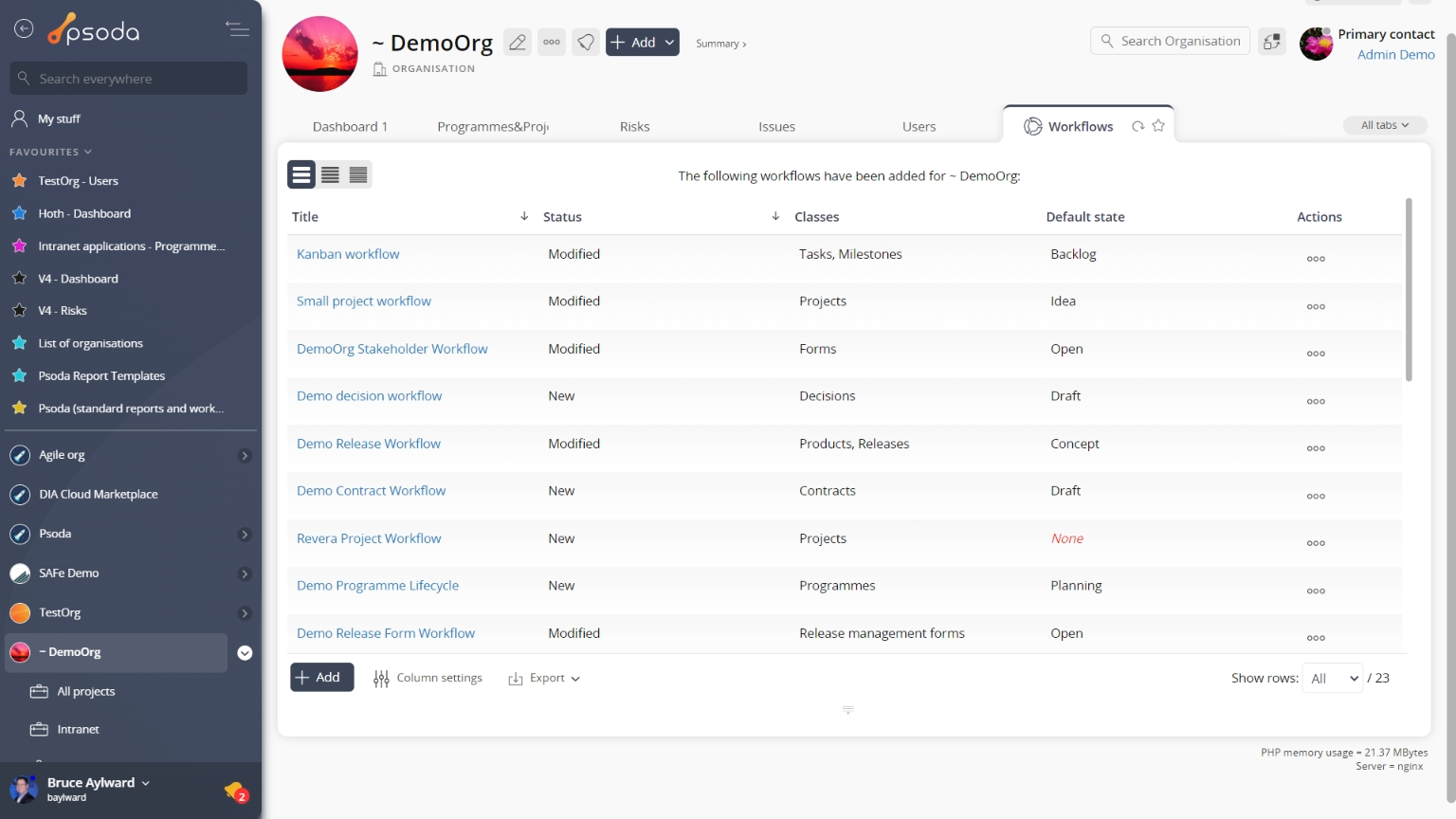Focus the Search Organisation field

point(1170,41)
